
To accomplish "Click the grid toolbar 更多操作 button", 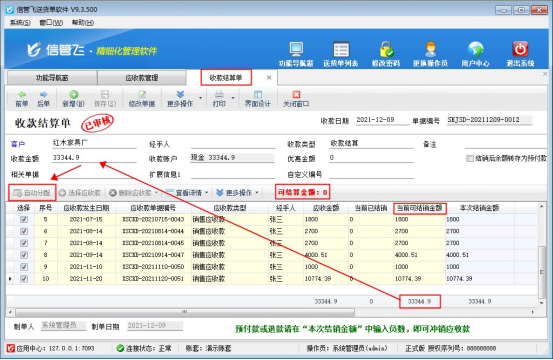I will (x=235, y=193).
